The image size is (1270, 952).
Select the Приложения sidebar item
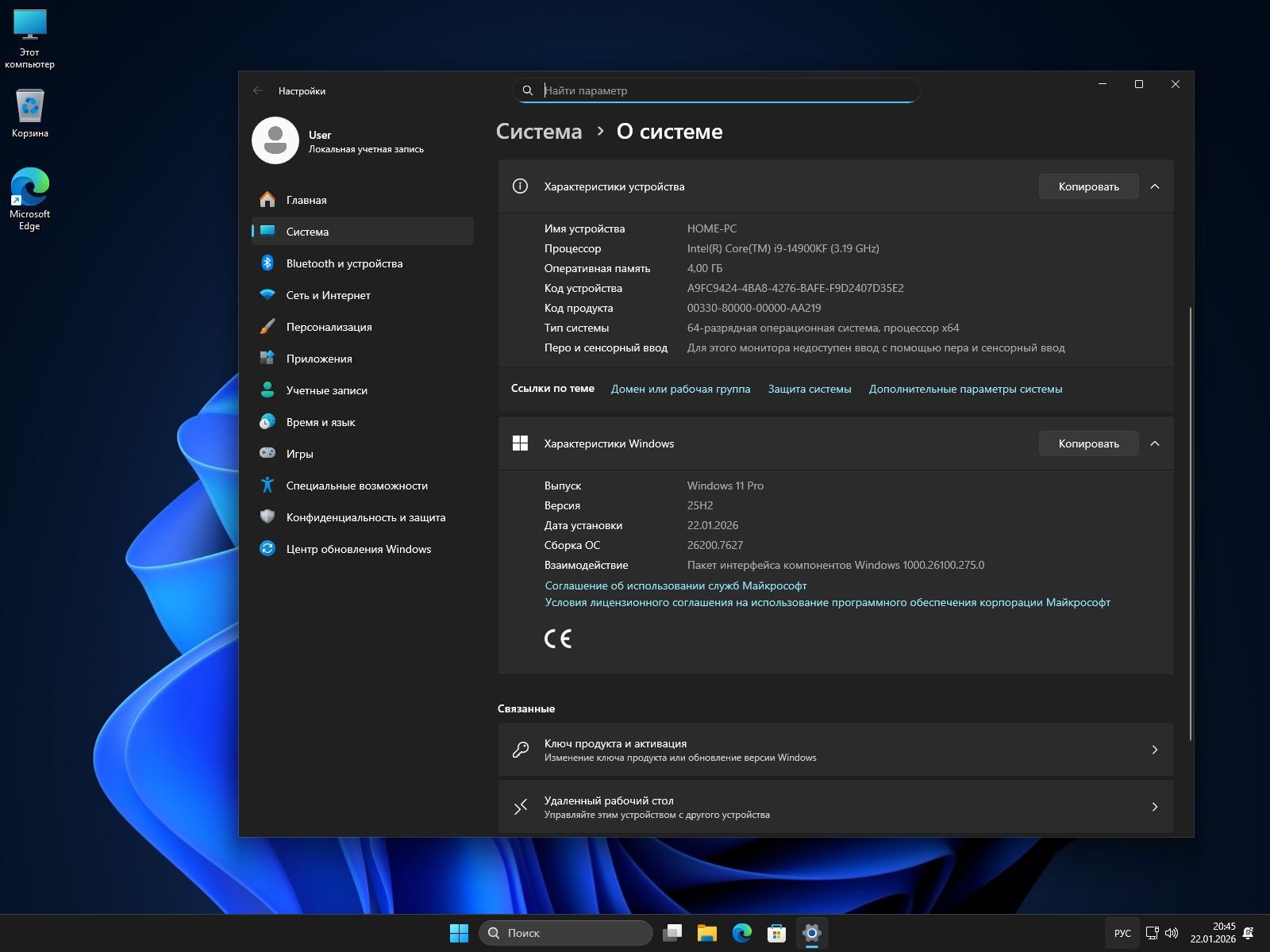[318, 359]
